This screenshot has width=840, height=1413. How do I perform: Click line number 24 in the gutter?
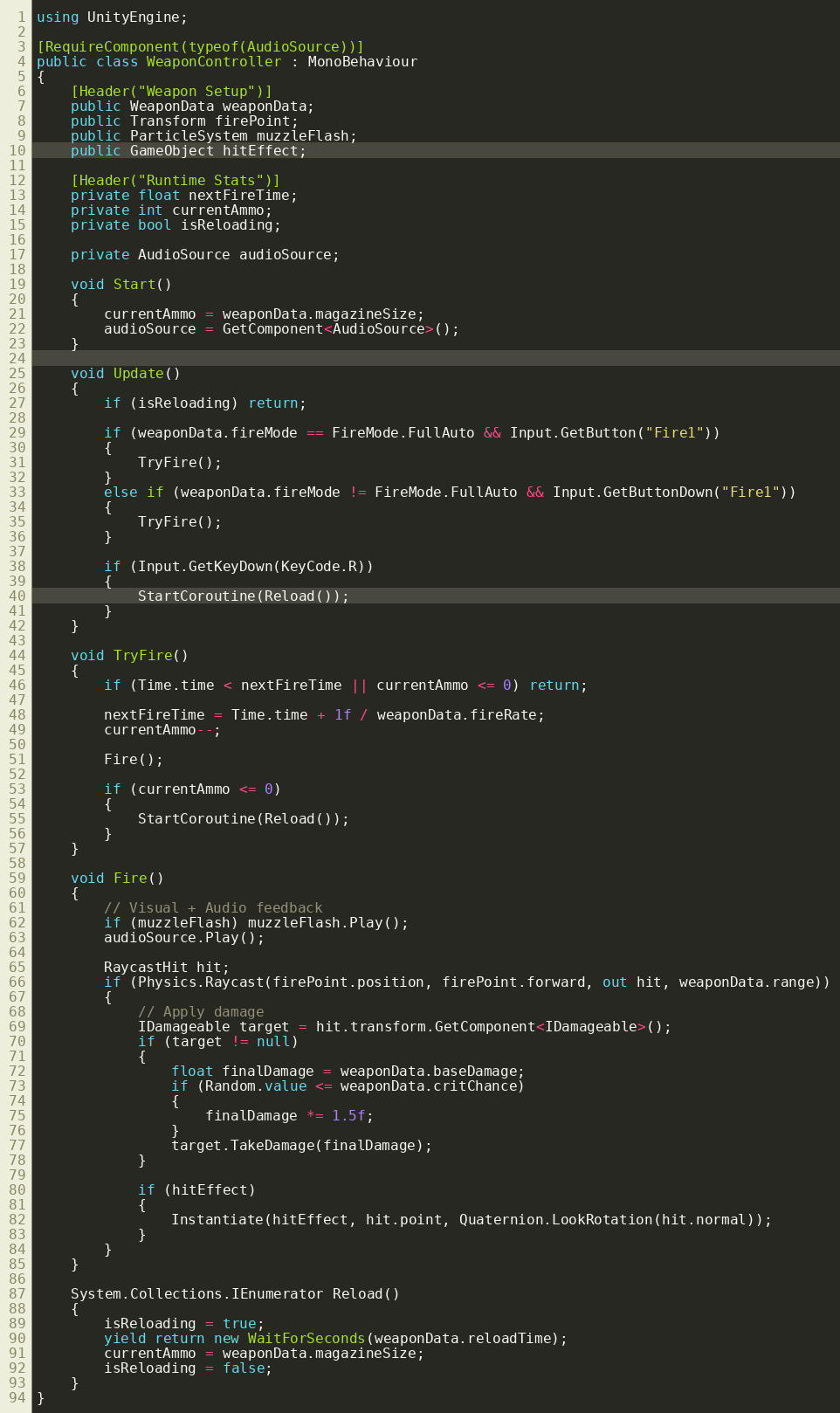point(17,359)
